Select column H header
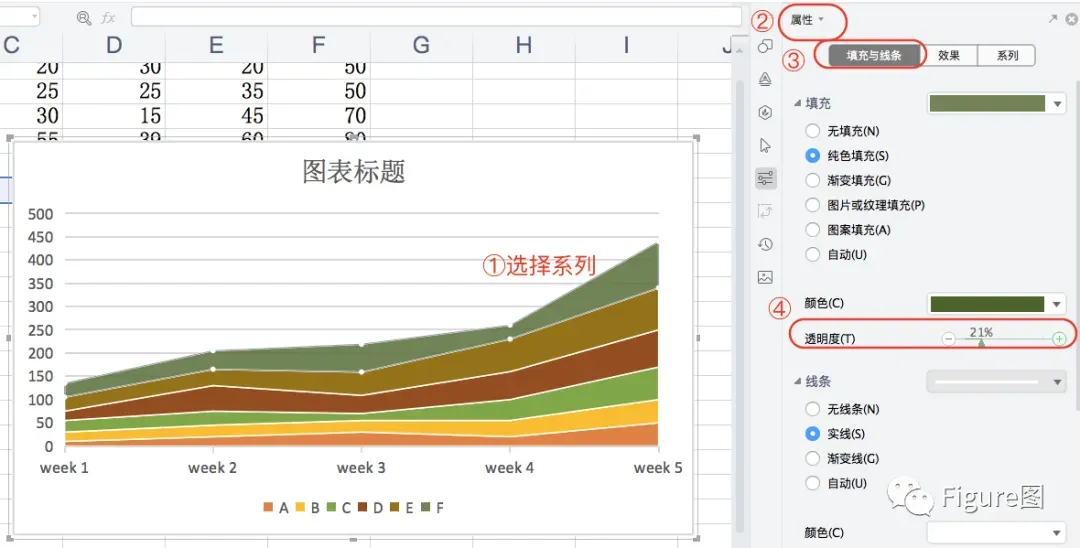Viewport: 1080px width, 548px height. tap(523, 45)
